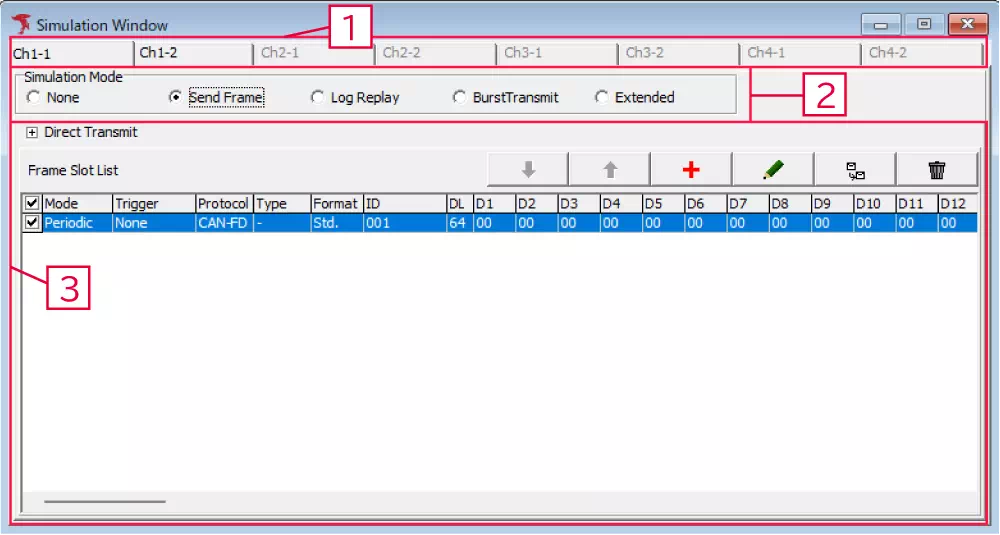Add a new frame slot with the red plus
1000x535 pixels.
tap(691, 170)
